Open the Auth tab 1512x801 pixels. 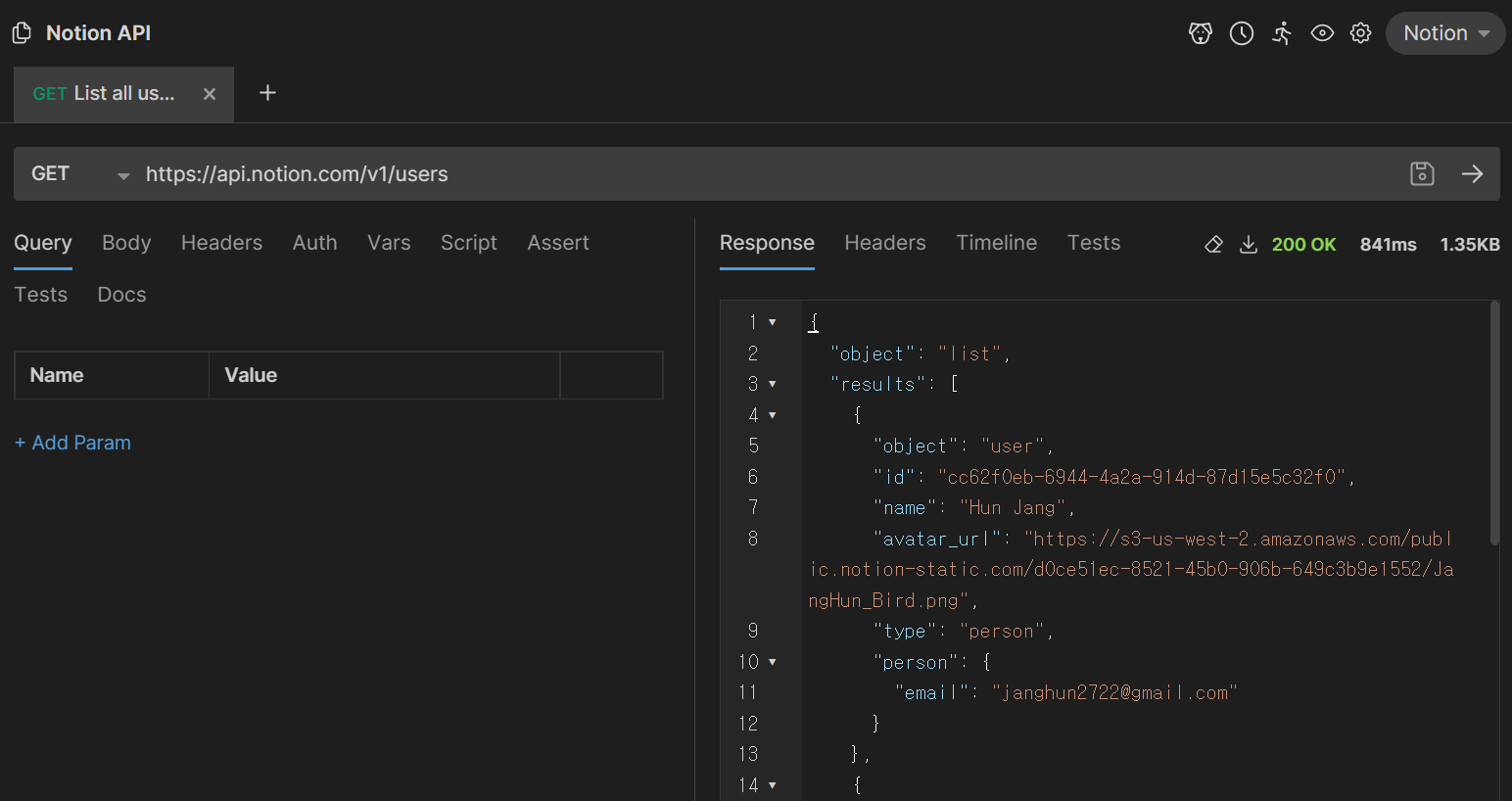pyautogui.click(x=314, y=243)
